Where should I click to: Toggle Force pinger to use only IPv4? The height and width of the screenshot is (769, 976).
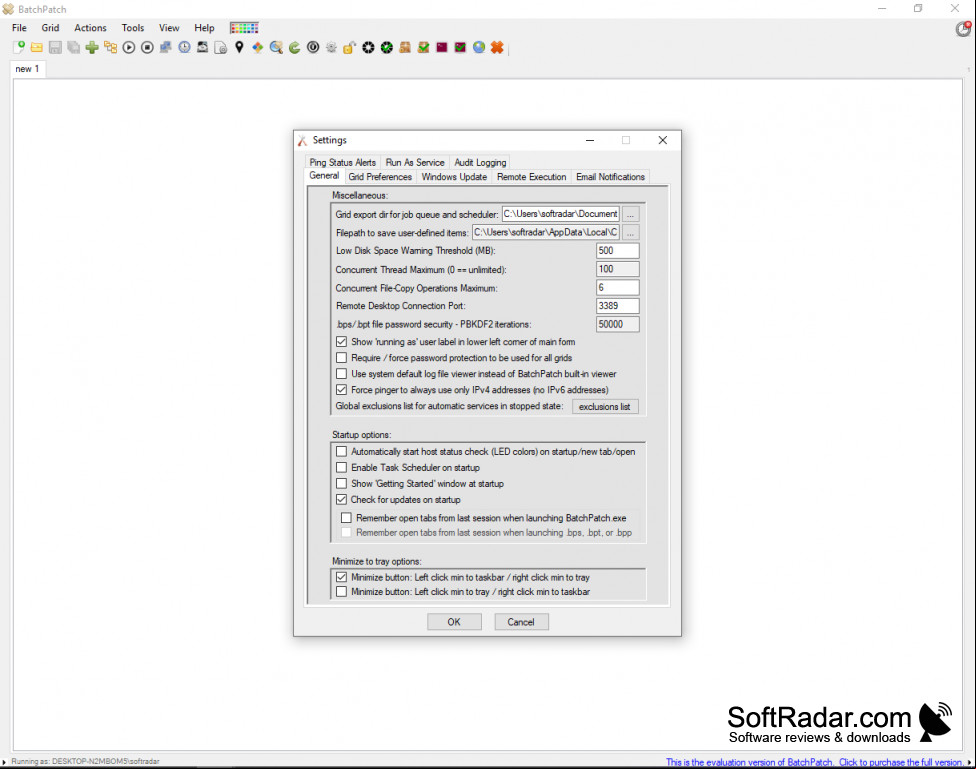[x=341, y=390]
